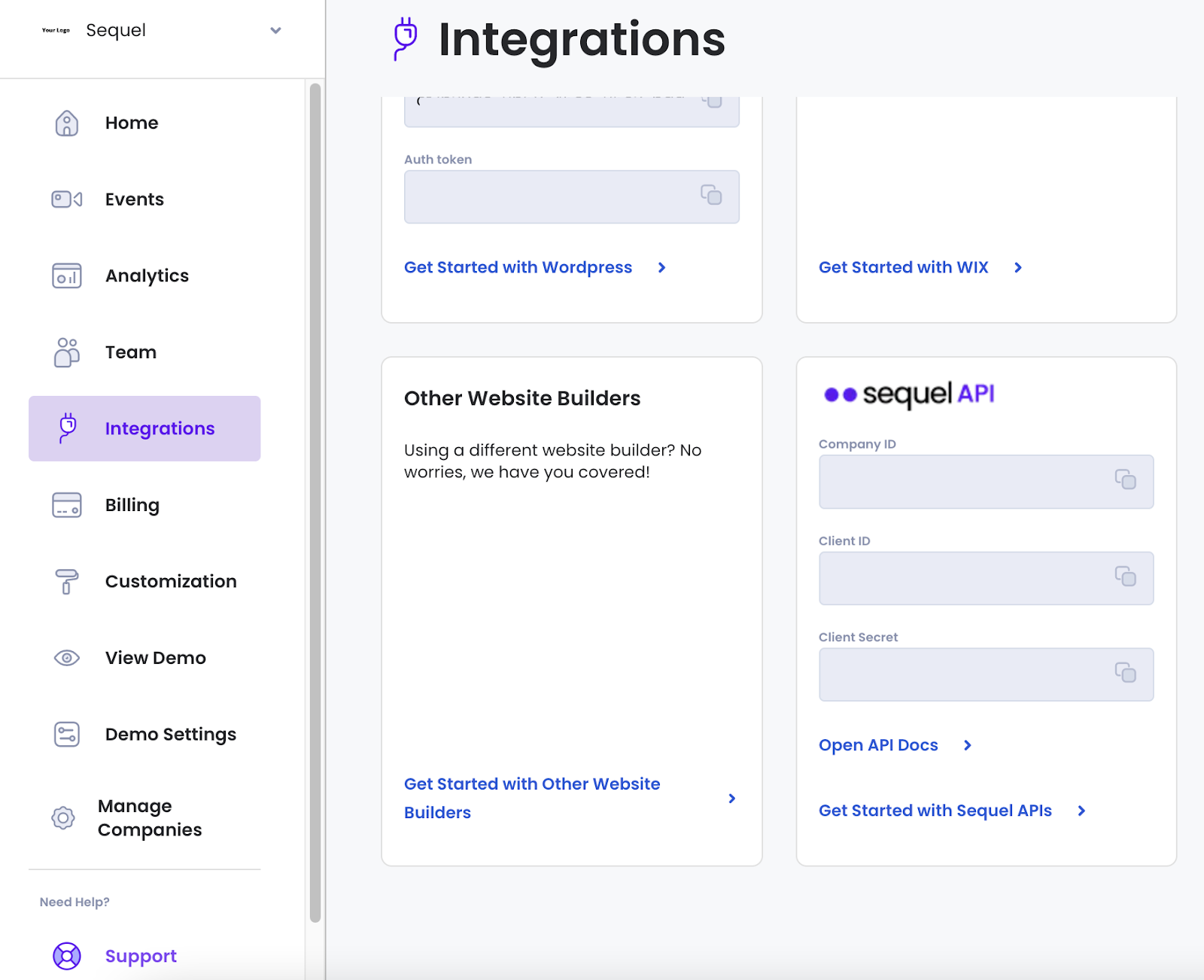Image resolution: width=1204 pixels, height=980 pixels.
Task: Click the Customization paint roller icon
Action: click(67, 581)
